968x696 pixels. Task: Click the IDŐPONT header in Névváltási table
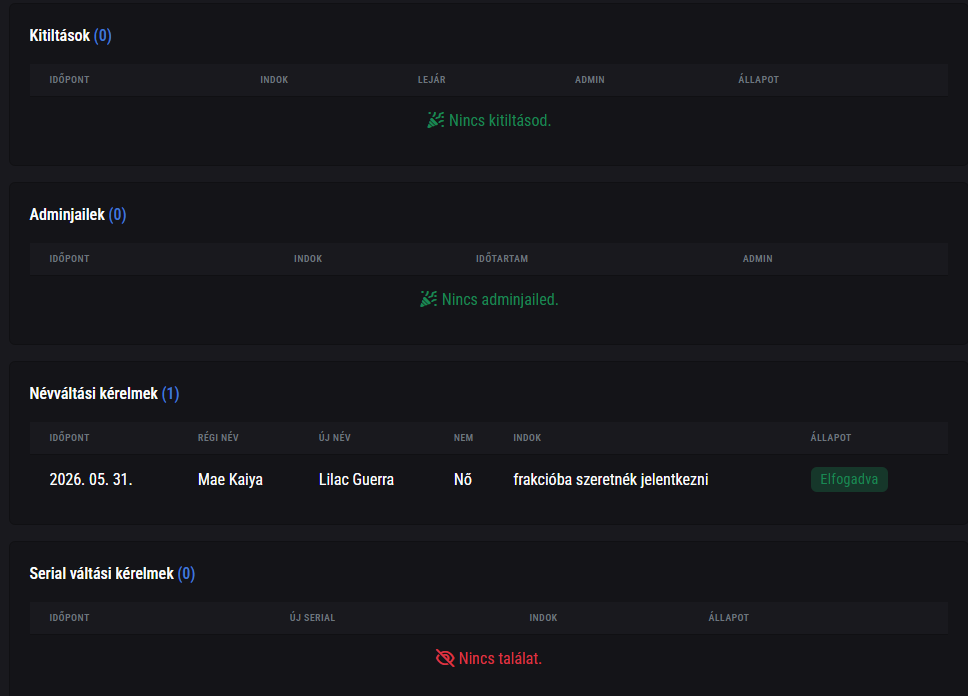pos(69,438)
